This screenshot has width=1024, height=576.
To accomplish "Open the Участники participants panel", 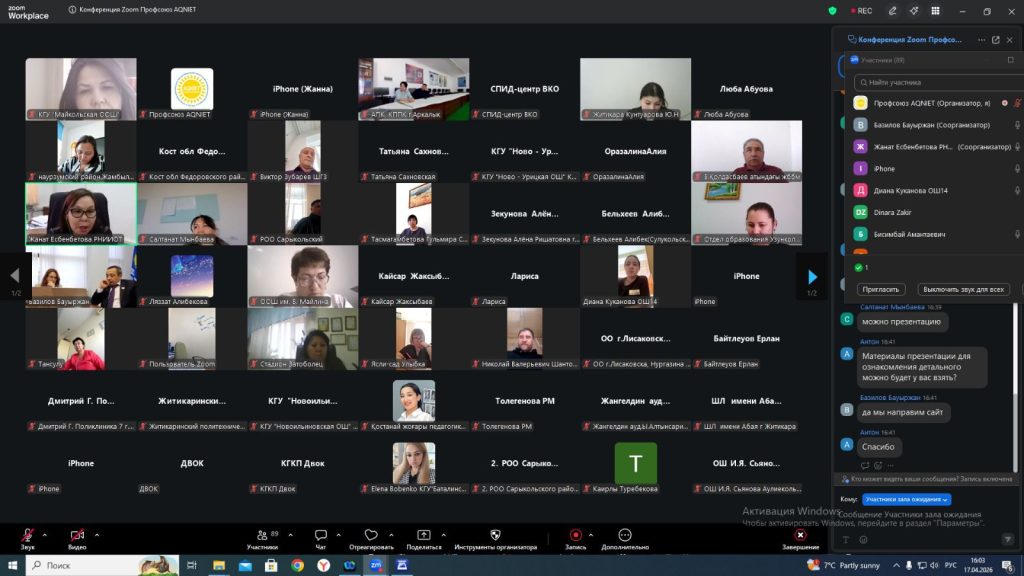I will (x=262, y=536).
